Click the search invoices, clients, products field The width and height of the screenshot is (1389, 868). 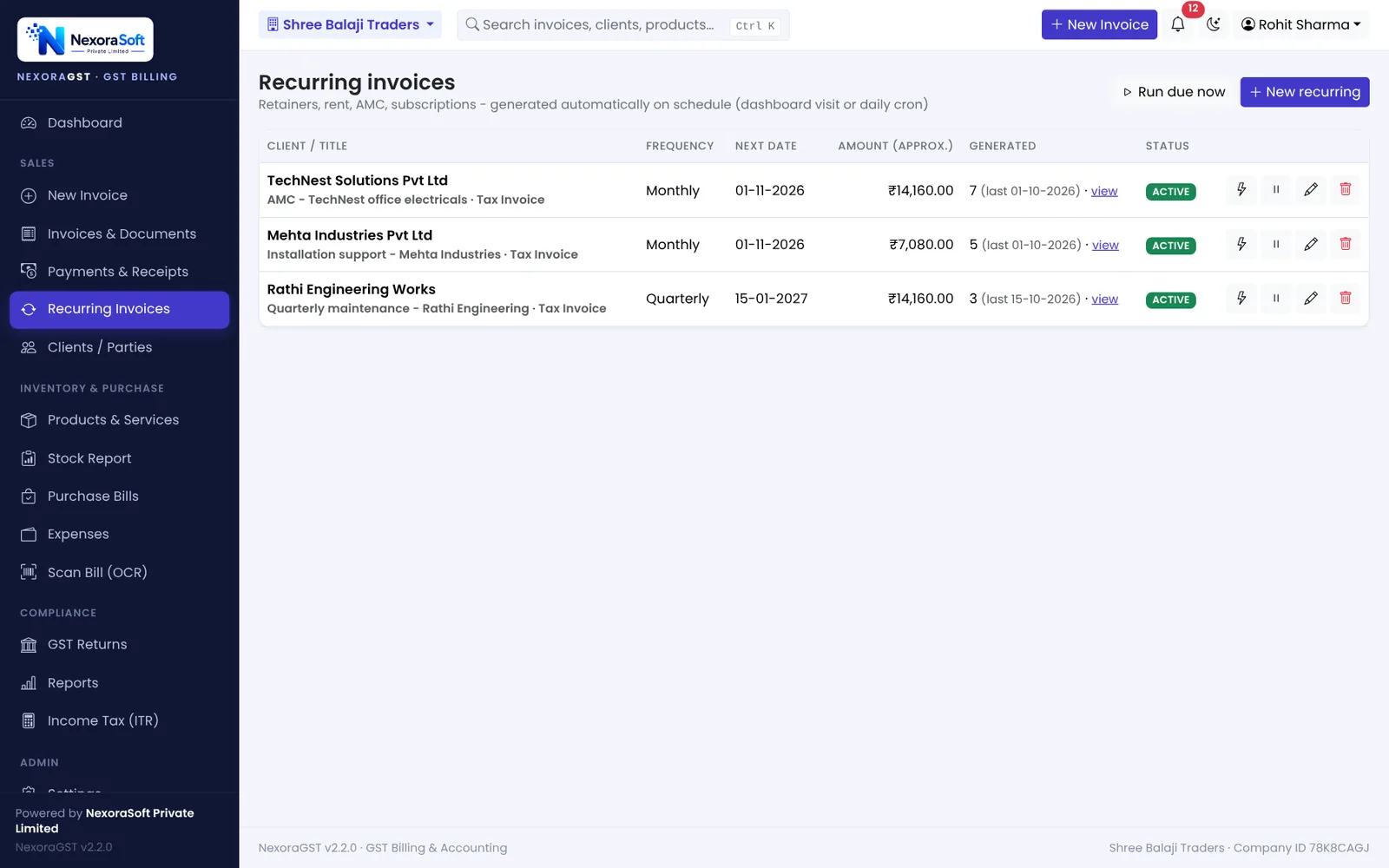click(x=623, y=24)
